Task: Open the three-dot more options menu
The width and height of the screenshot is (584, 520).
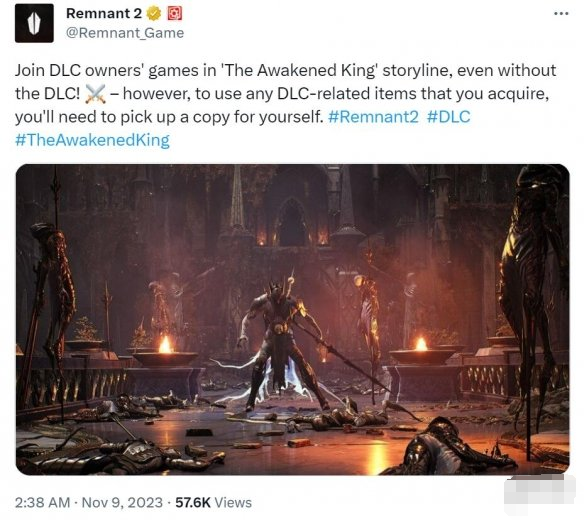Action: click(561, 14)
